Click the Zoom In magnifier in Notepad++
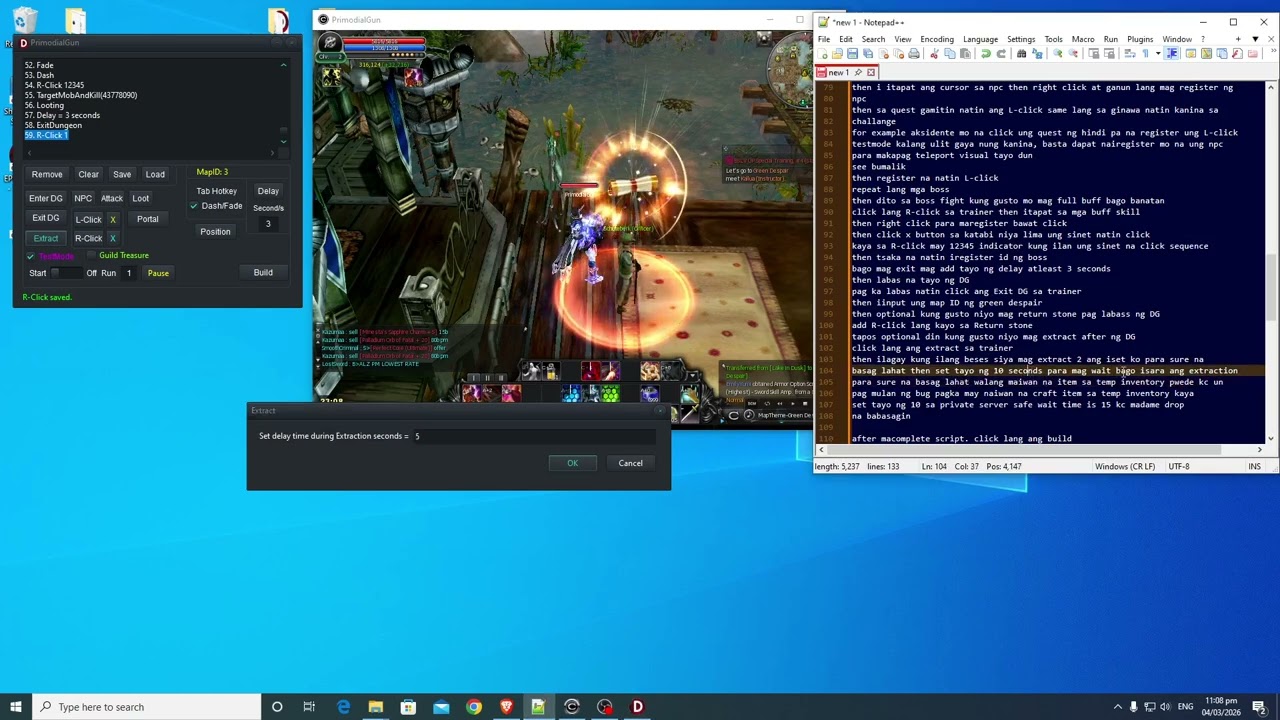Viewport: 1280px width, 720px height. 1057,53
